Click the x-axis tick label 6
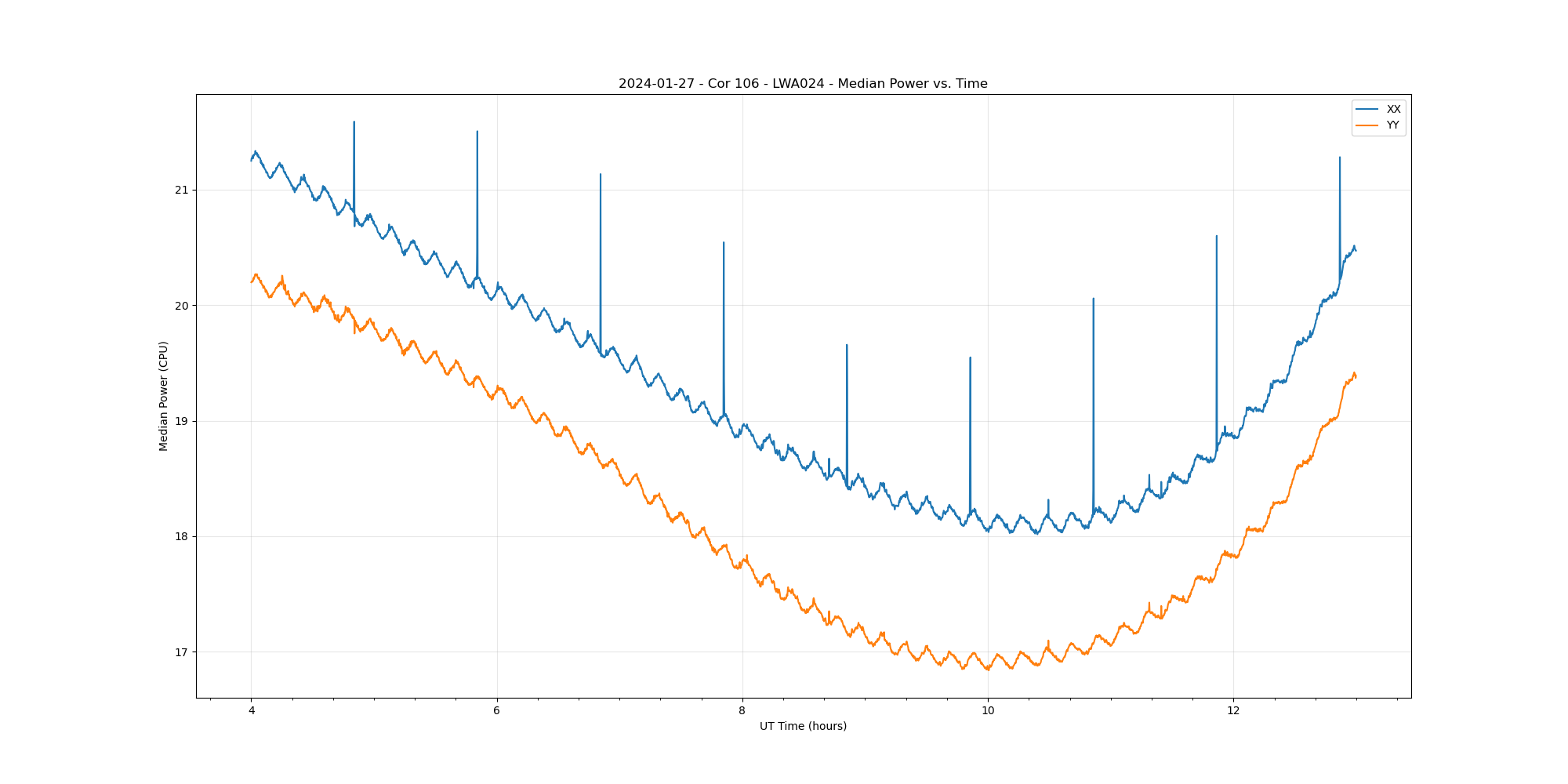 pyautogui.click(x=497, y=711)
